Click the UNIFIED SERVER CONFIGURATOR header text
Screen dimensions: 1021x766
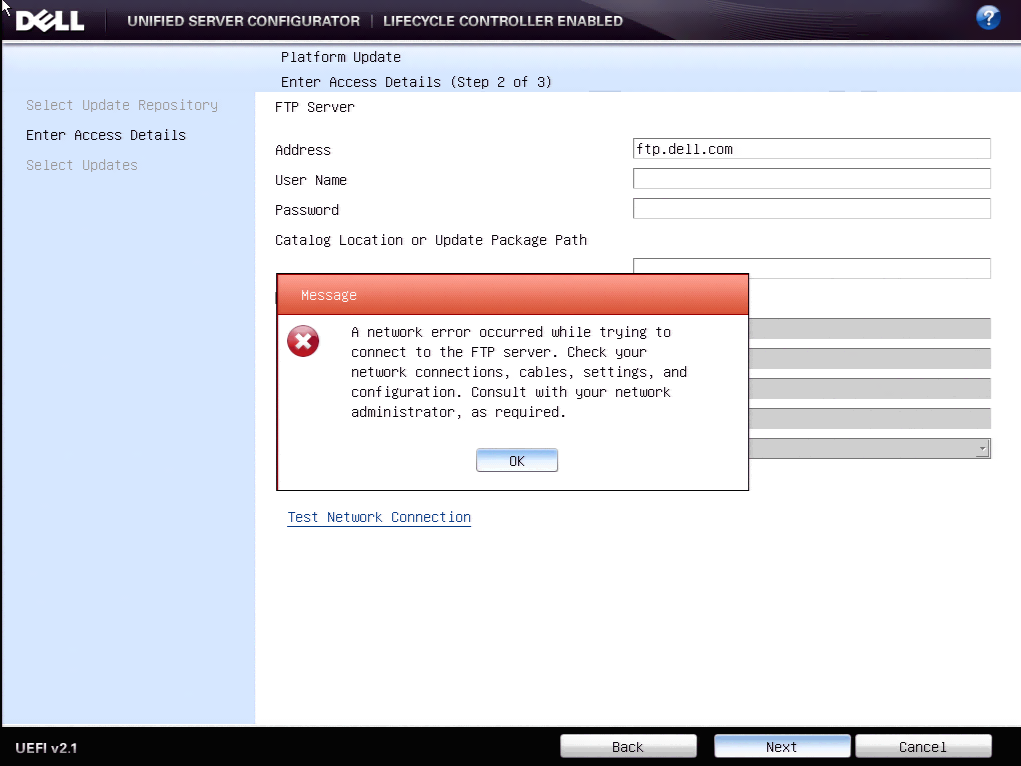[x=243, y=20]
